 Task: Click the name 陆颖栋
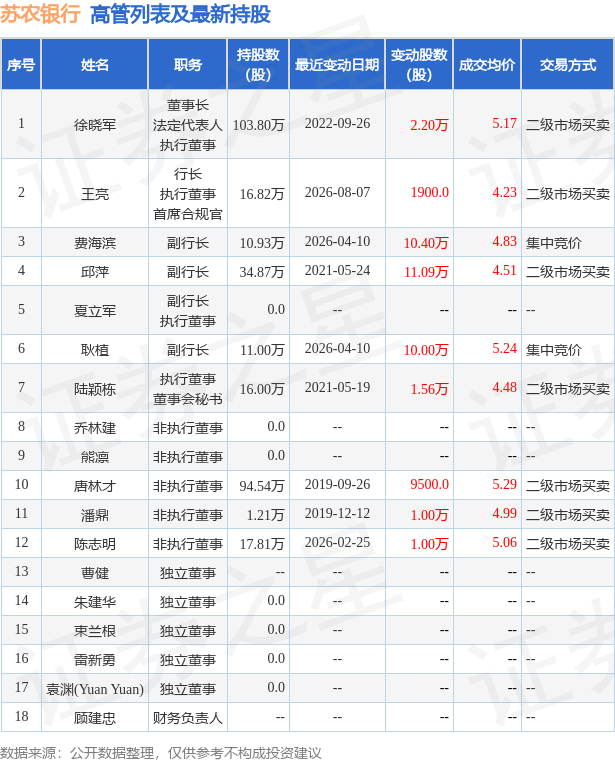[95, 389]
